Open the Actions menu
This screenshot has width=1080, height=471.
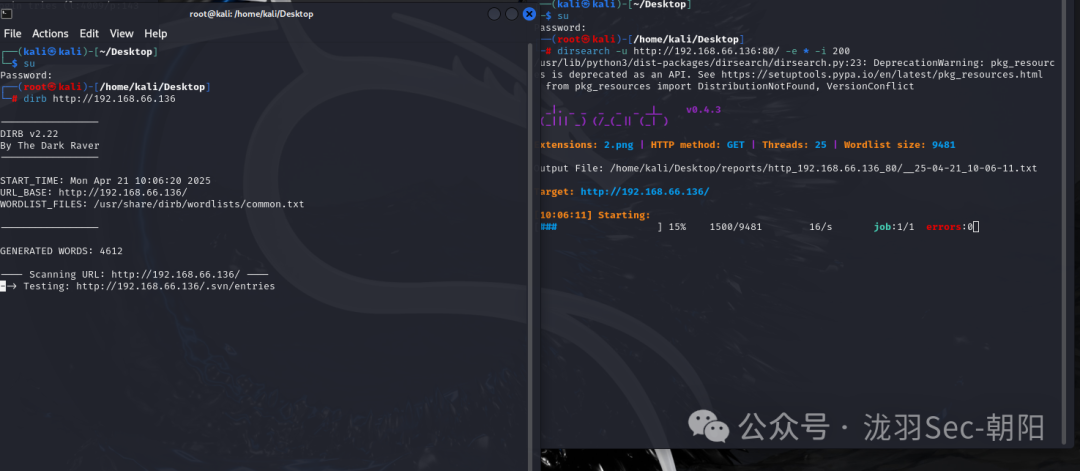click(50, 33)
